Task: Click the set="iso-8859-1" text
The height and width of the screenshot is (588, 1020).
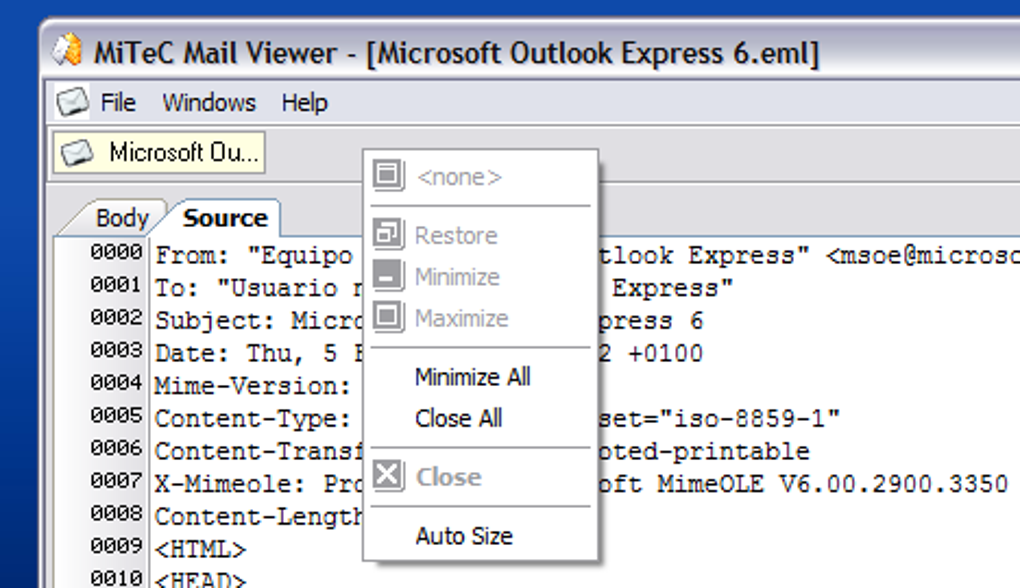Action: click(719, 418)
